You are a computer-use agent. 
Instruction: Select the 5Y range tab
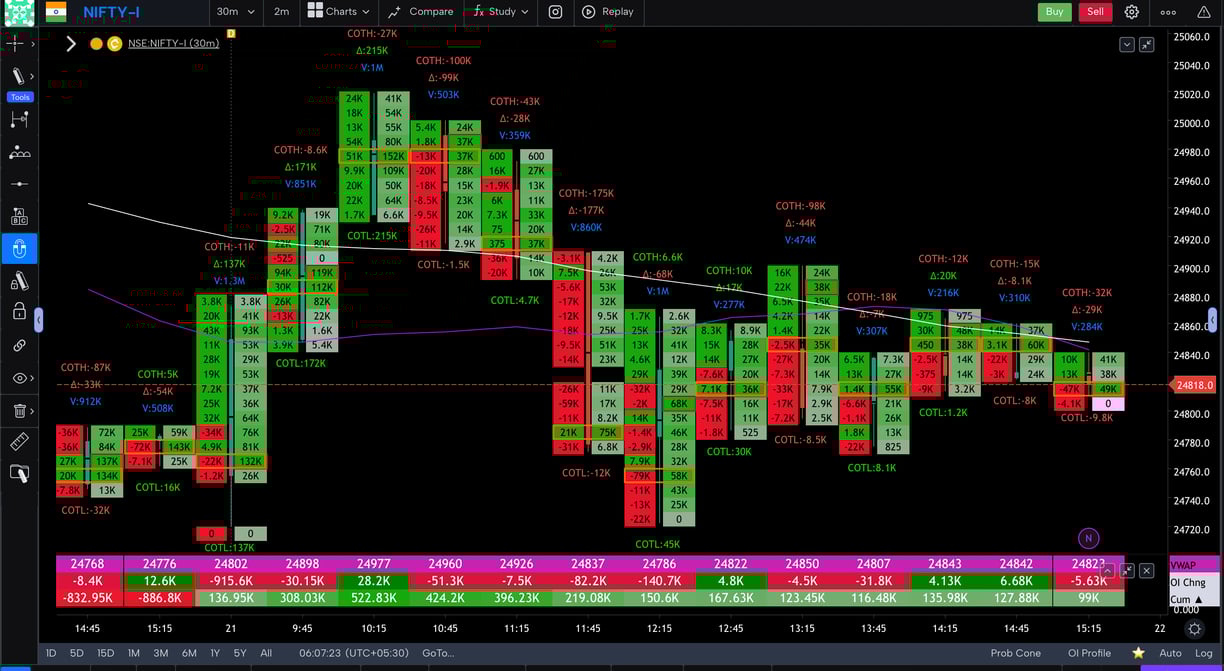(240, 653)
